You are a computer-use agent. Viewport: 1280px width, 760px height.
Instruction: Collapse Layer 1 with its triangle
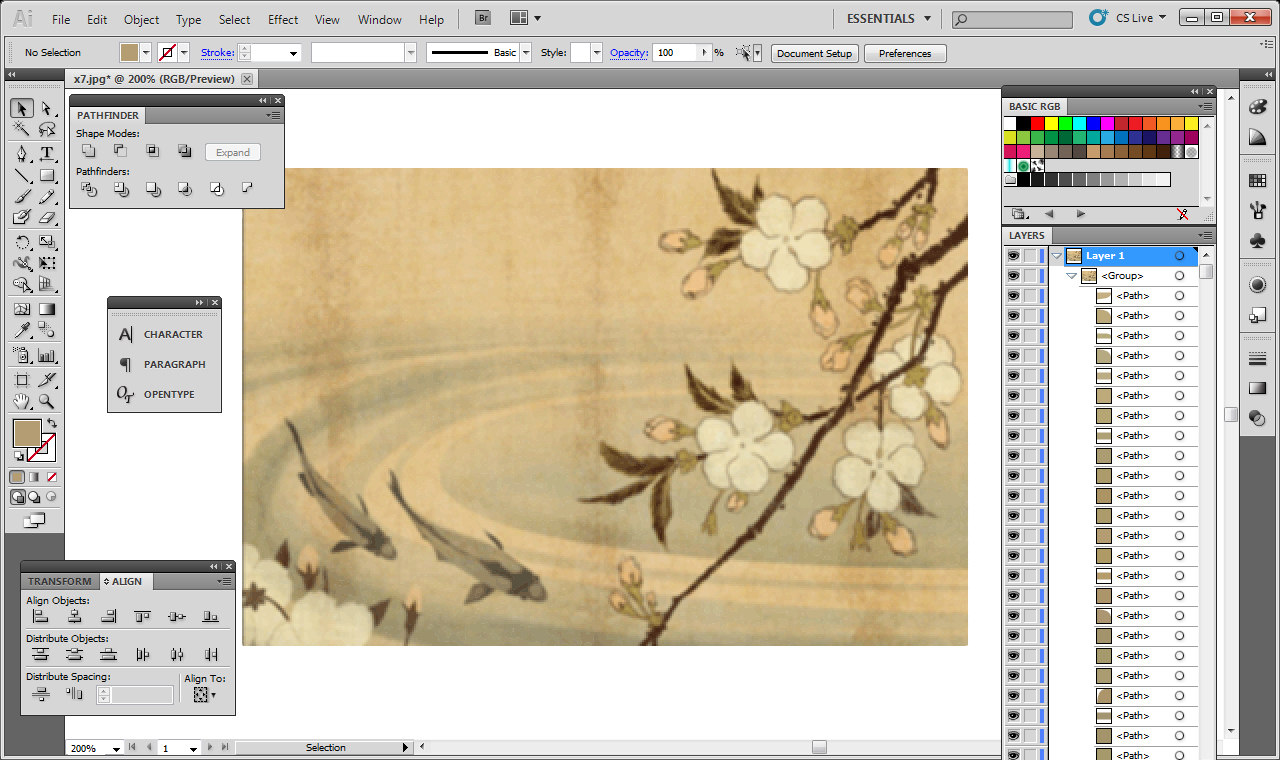(1056, 256)
